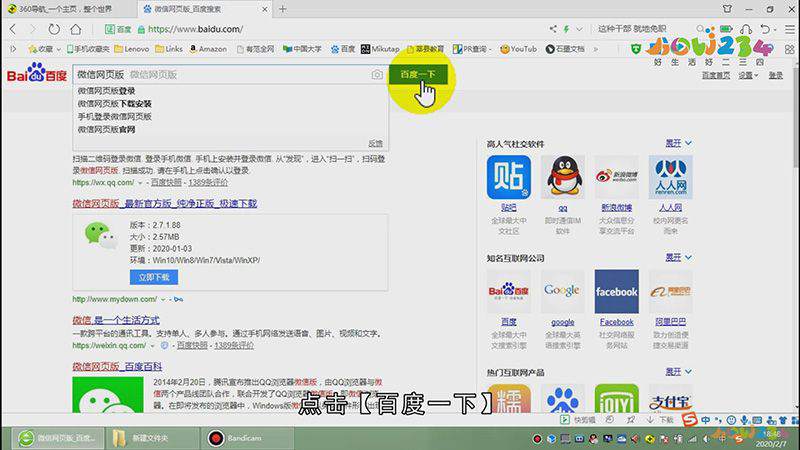The height and width of the screenshot is (450, 800).
Task: Click the camera image search icon
Action: point(377,74)
